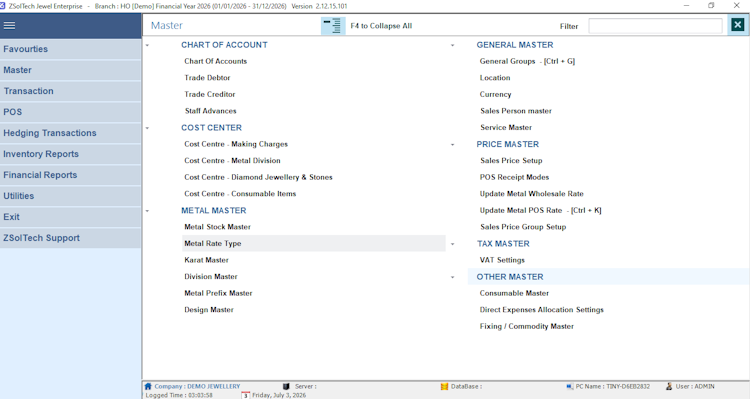Click F4 to Collapse All label
The width and height of the screenshot is (750, 399).
(381, 26)
